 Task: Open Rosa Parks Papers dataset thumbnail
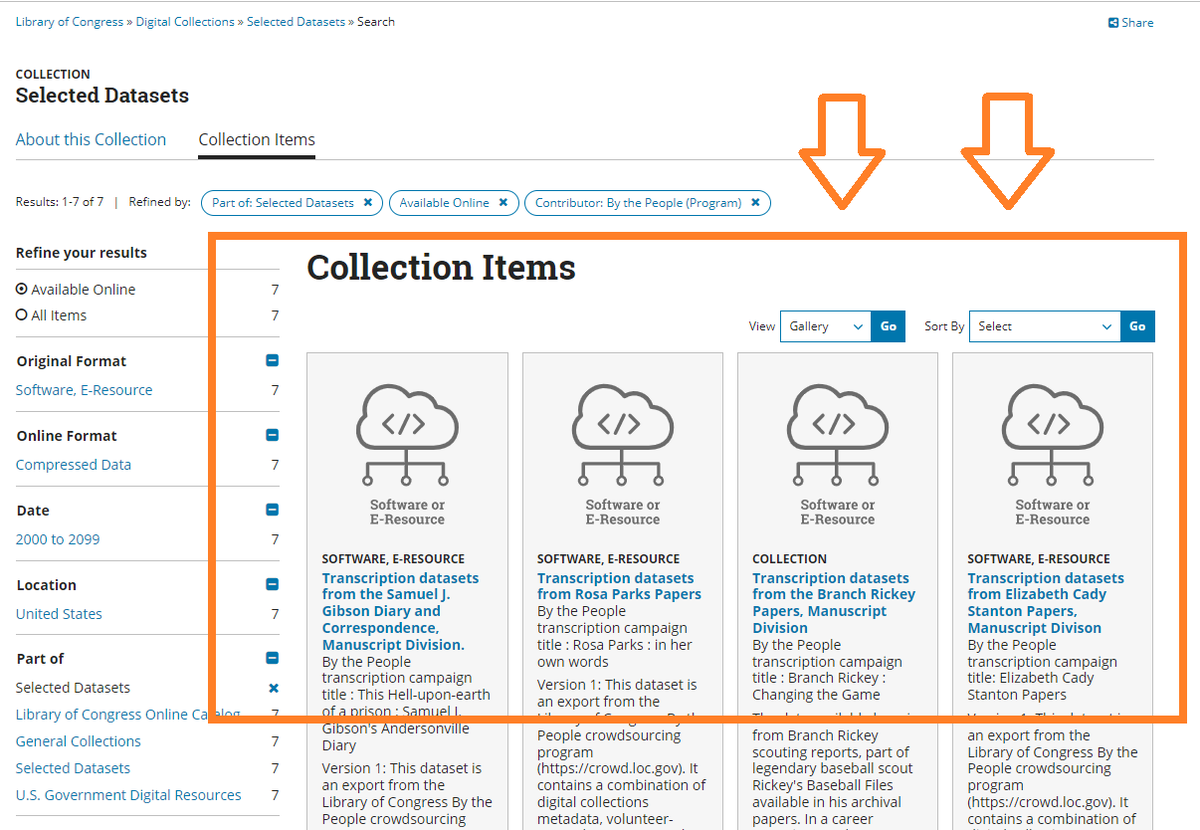(622, 453)
